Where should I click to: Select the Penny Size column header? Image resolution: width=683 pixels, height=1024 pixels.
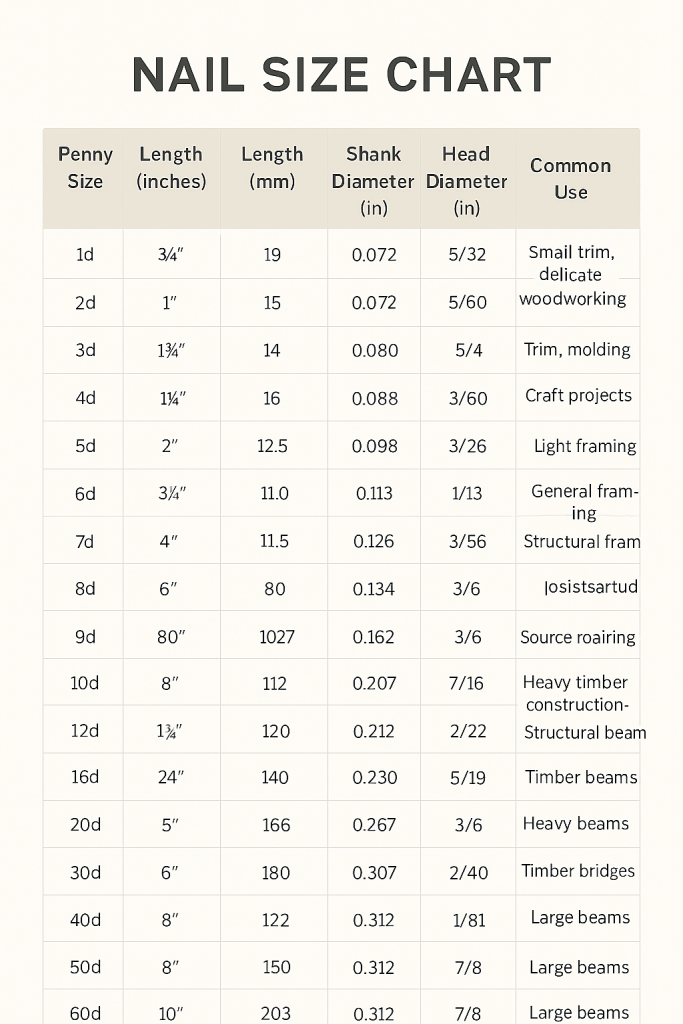[x=85, y=168]
